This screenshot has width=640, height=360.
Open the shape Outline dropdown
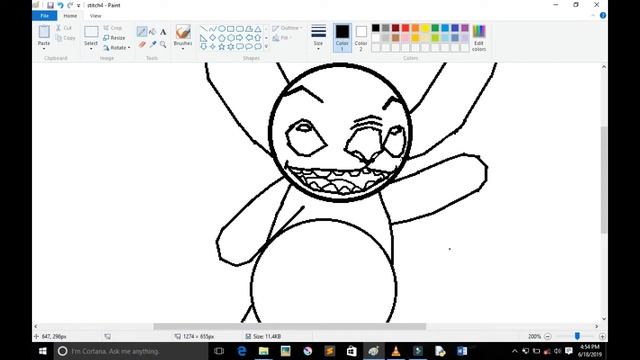pyautogui.click(x=287, y=28)
